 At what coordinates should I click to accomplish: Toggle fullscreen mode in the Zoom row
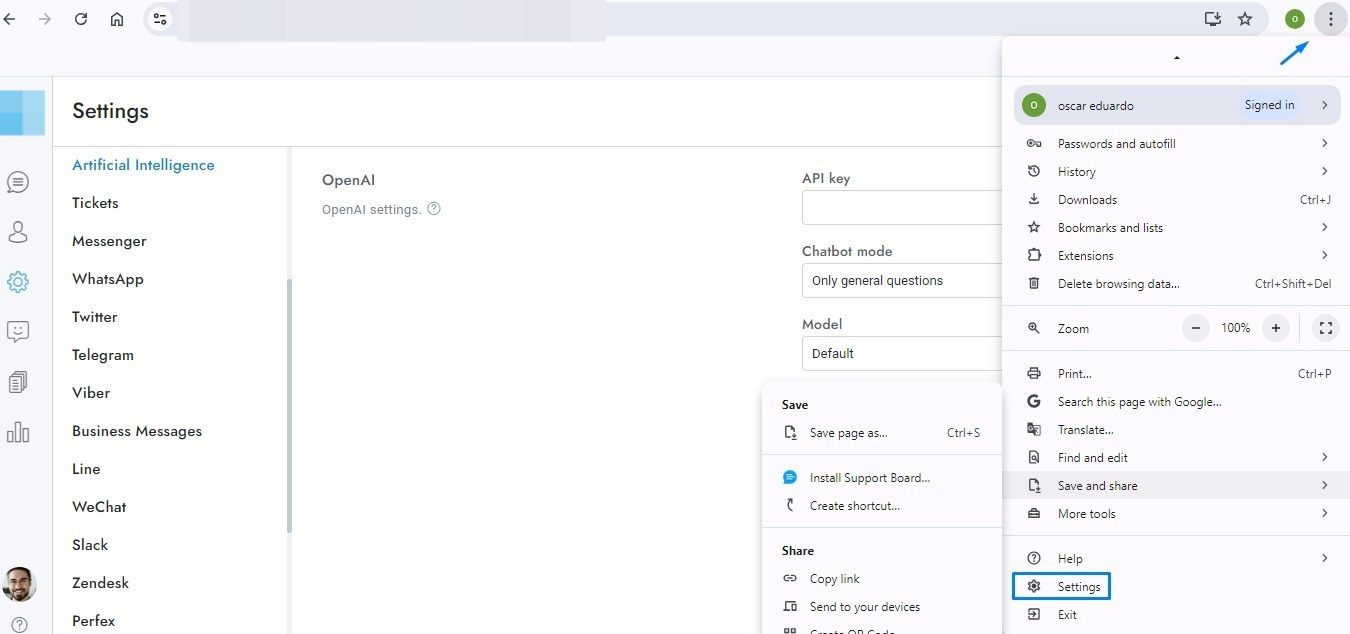(1325, 328)
